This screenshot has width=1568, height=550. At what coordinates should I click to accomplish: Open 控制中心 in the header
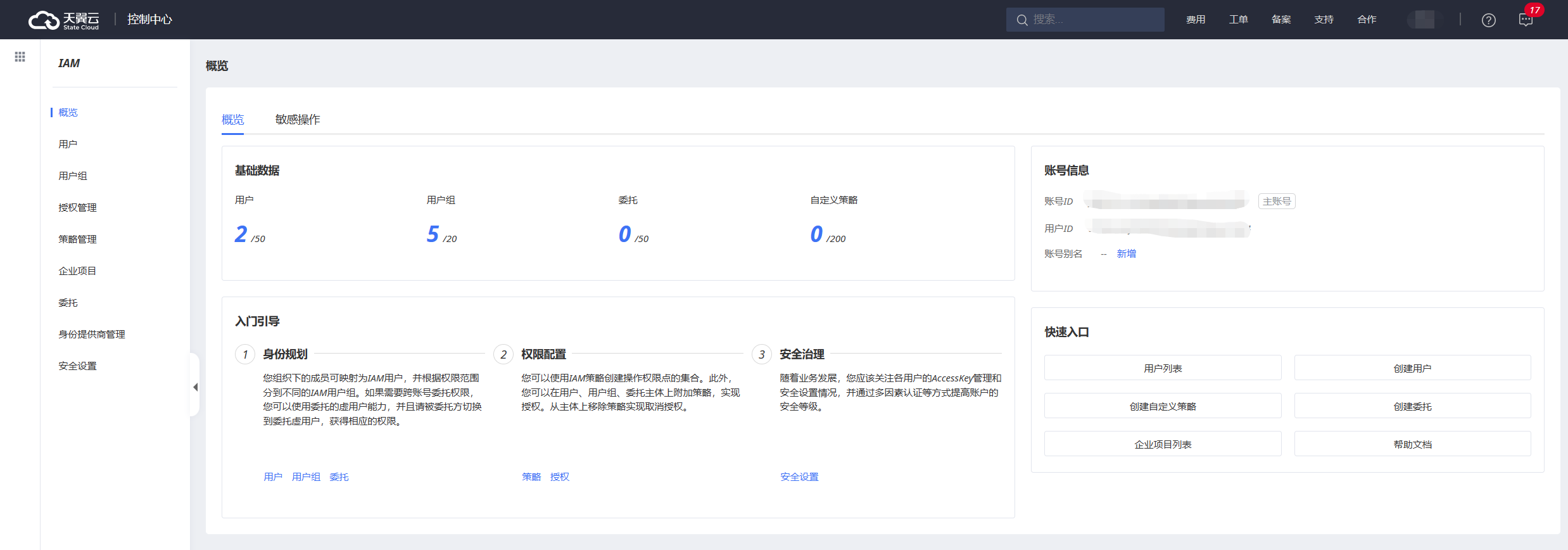coord(149,20)
